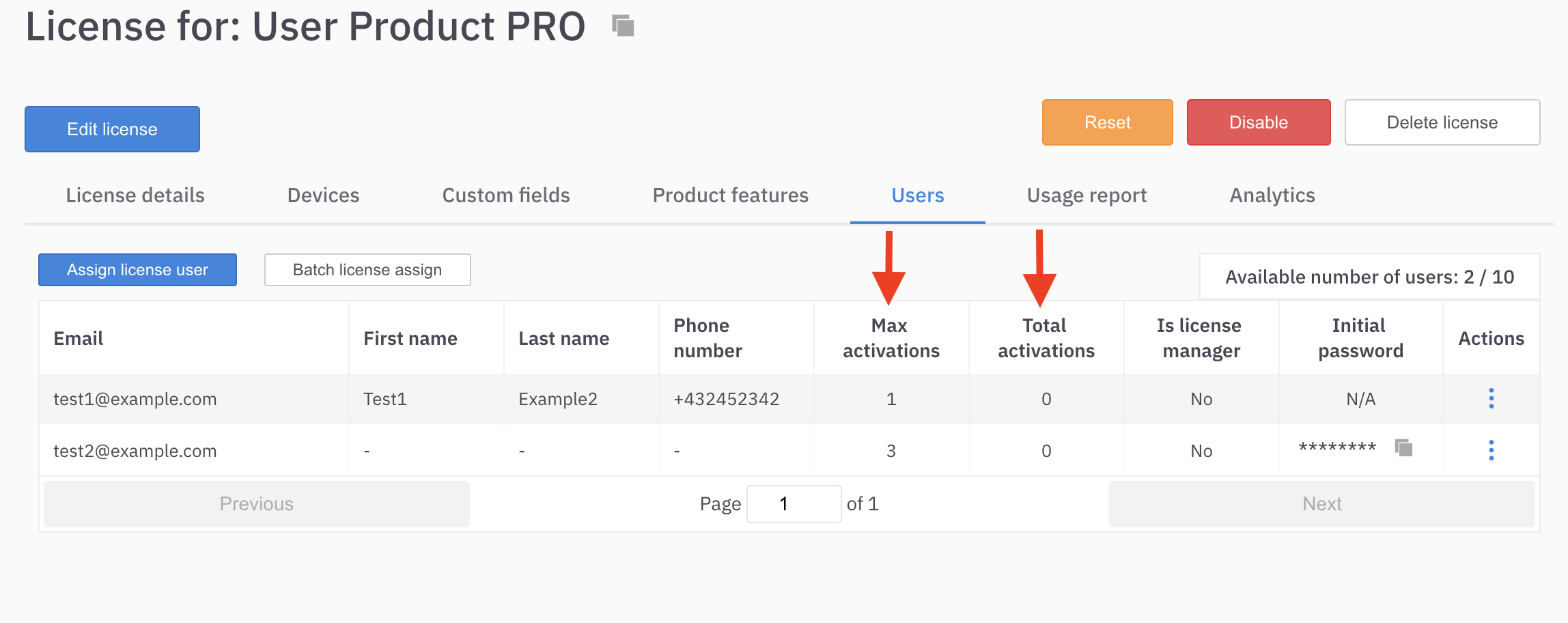Screen dimensions: 1568x623
Task: Open the Usage report tab
Action: coord(1087,195)
